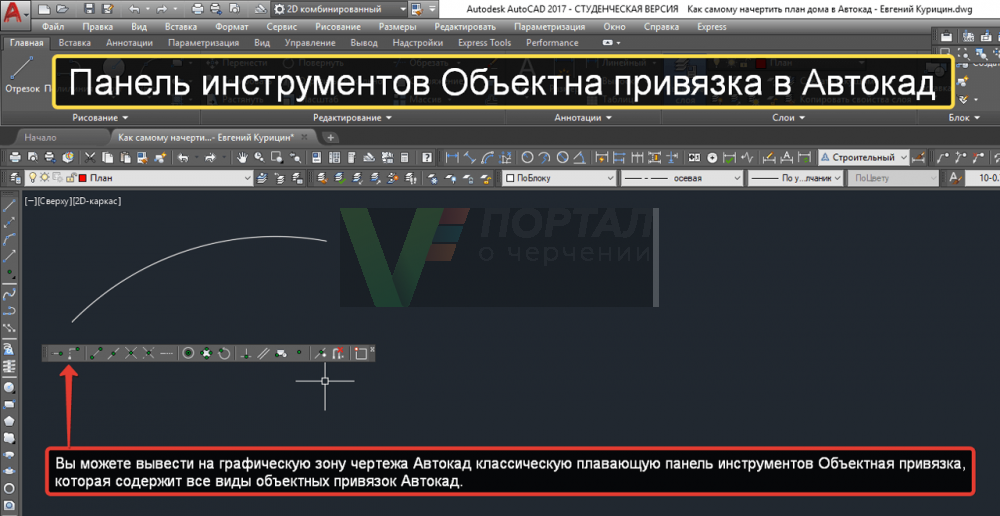Toggle the layer freeze sun icon
The width and height of the screenshot is (1000, 516).
point(44,178)
